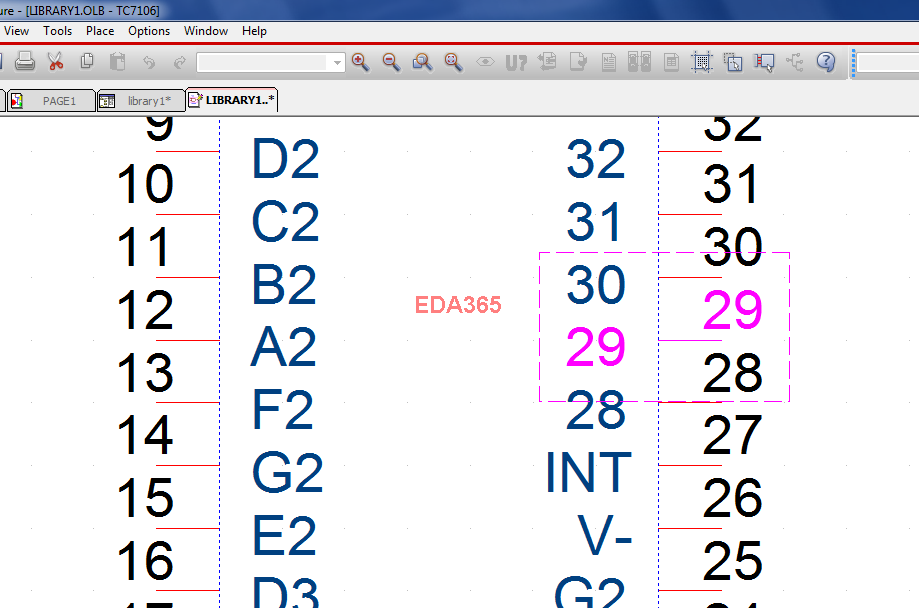Select pin name INT
The height and width of the screenshot is (608, 919).
coord(588,473)
